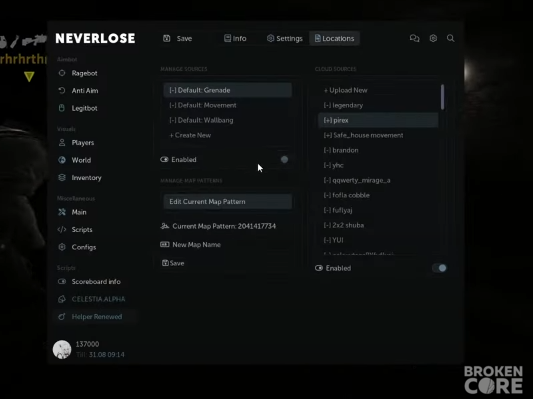
Task: Select pirex cloud source
Action: point(378,120)
